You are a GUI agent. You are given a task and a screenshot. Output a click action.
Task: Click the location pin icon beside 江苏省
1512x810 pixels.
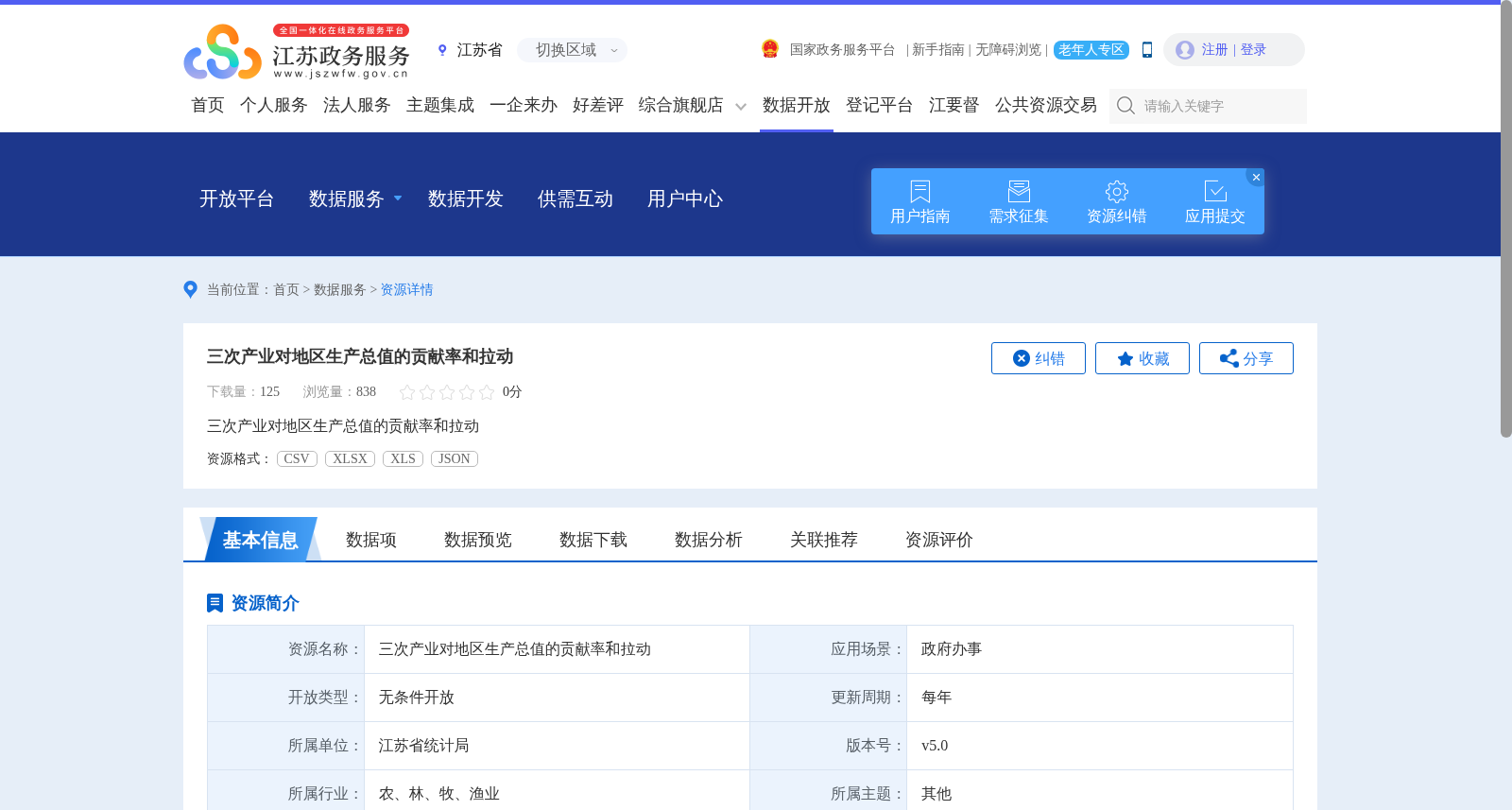coord(442,50)
